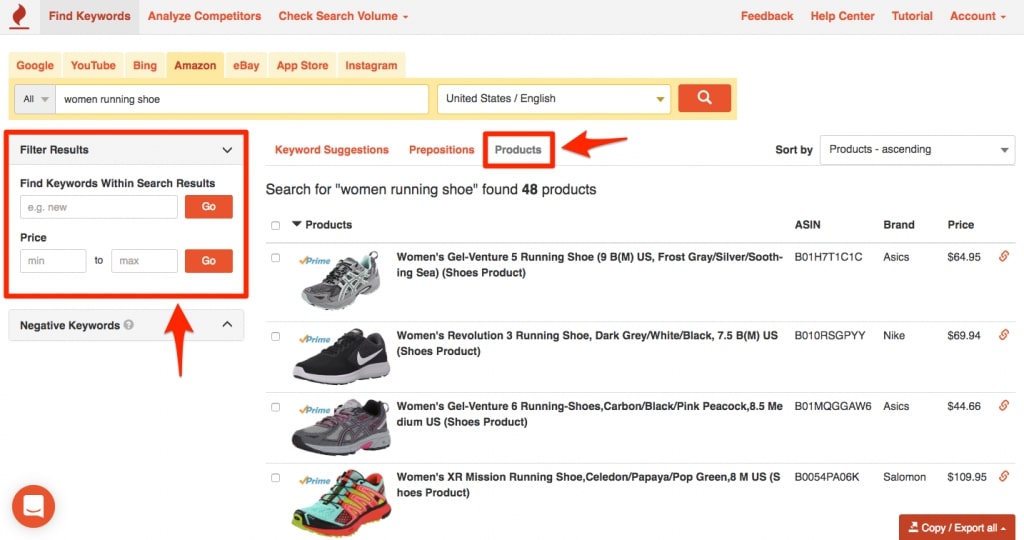This screenshot has width=1024, height=540.
Task: Open the Help Center link
Action: coord(842,16)
